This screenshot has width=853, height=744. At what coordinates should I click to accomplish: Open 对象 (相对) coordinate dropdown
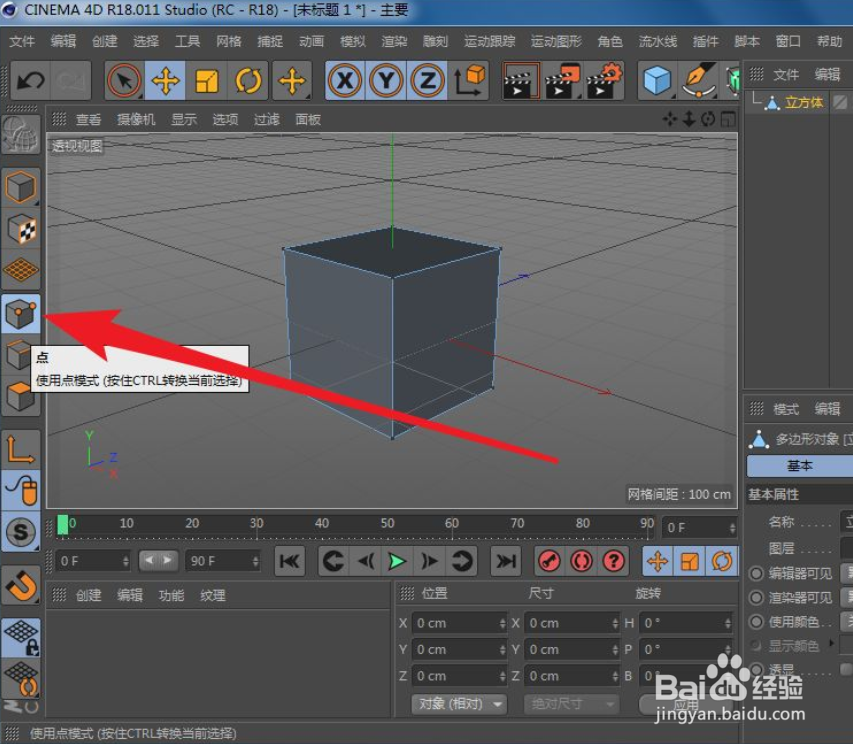pos(459,704)
